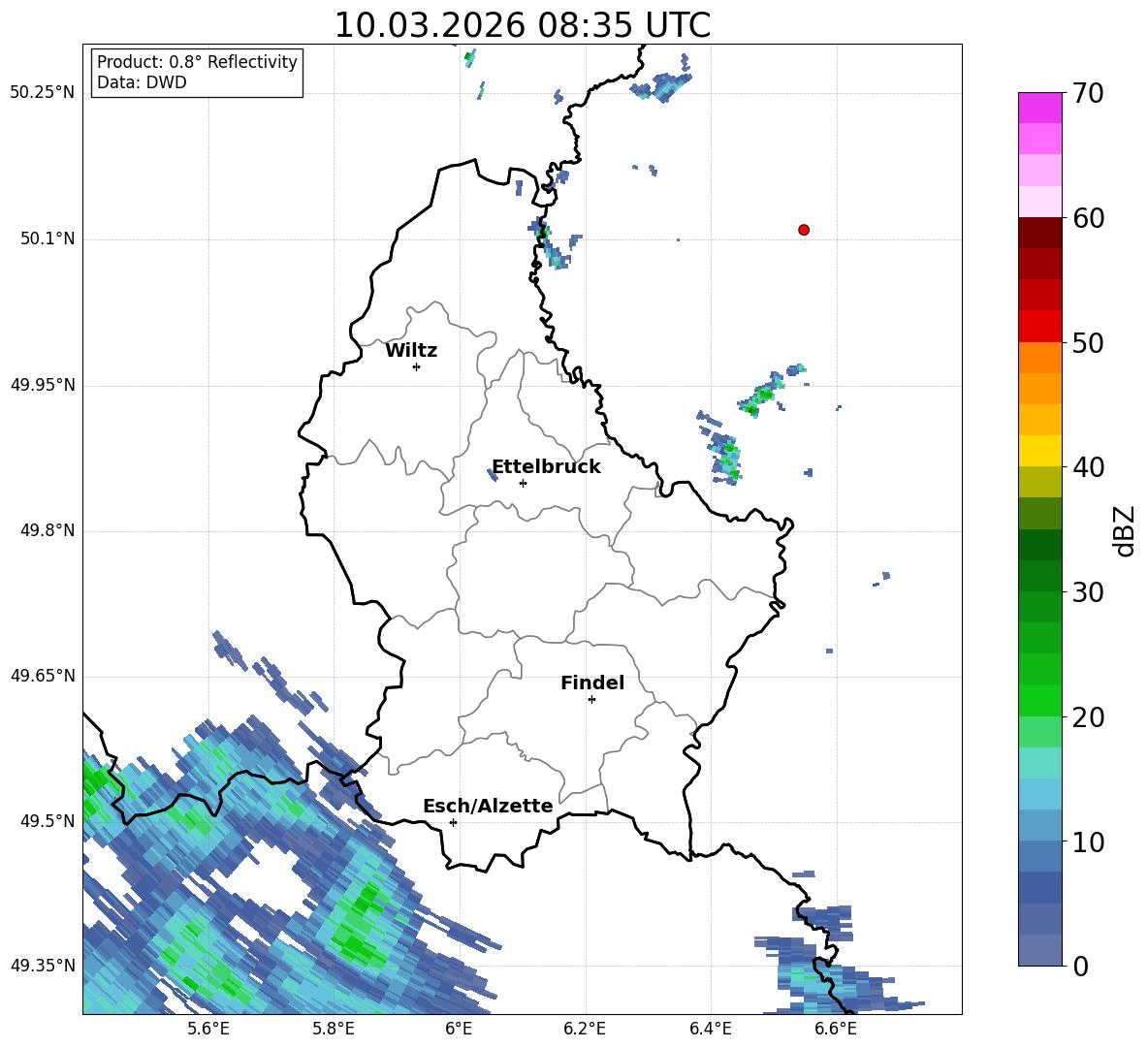The width and height of the screenshot is (1148, 1048).
Task: Click the magenta top colorbar segment
Action: click(1039, 108)
